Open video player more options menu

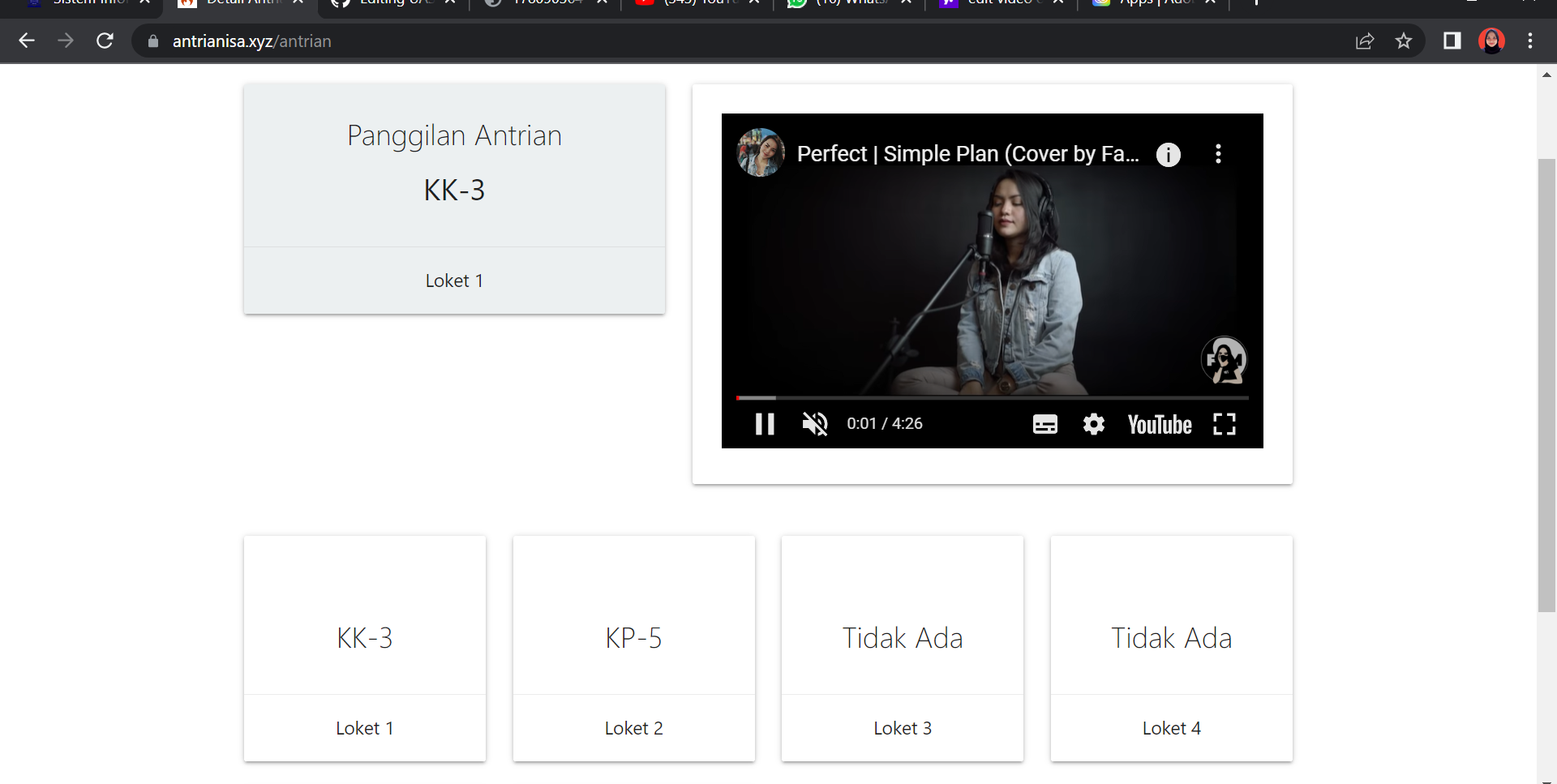coord(1218,154)
